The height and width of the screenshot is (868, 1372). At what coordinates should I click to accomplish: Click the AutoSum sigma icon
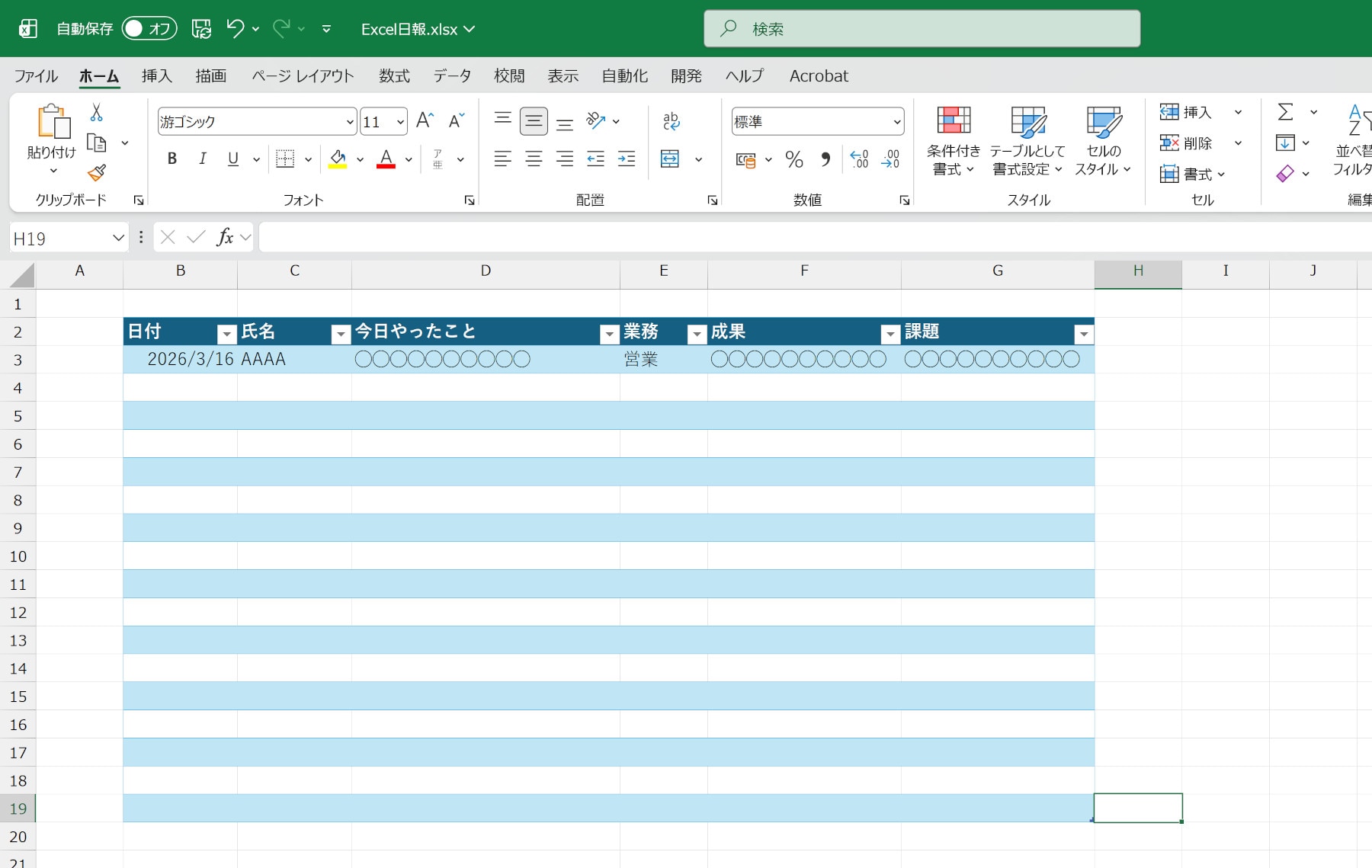(x=1285, y=112)
